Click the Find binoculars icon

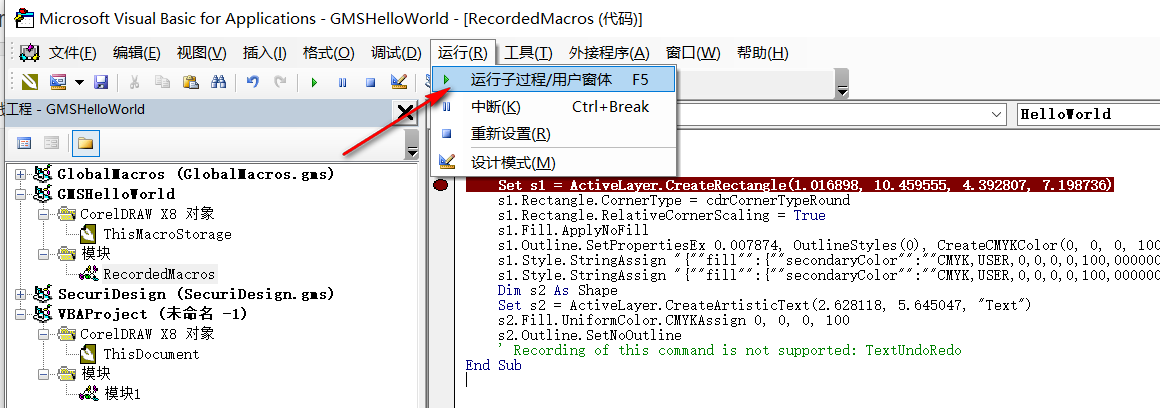tap(218, 82)
